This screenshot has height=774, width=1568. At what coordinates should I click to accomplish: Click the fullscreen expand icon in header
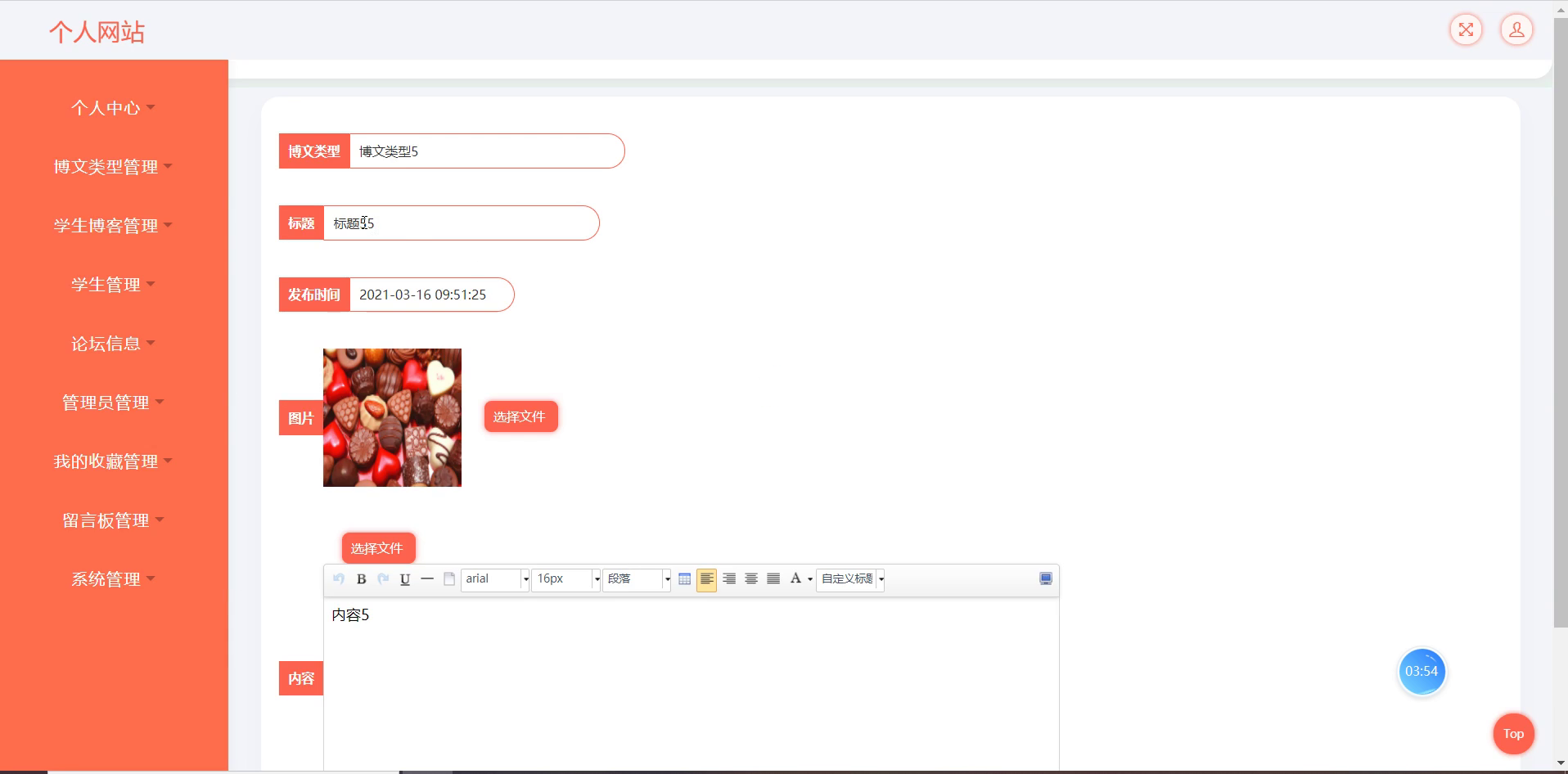1466,30
